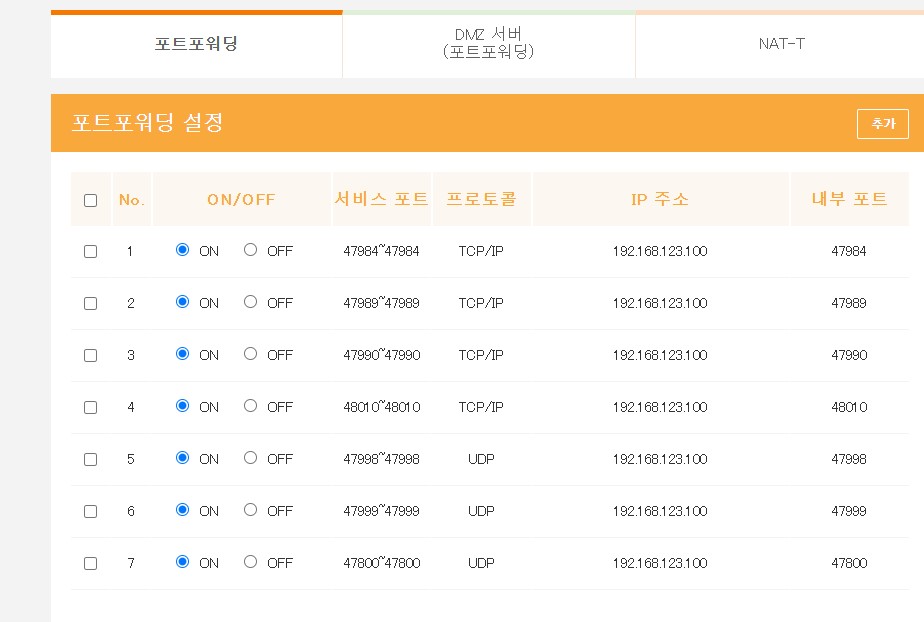
Task: Turn OFF rule 4 (port 48010)
Action: click(x=250, y=406)
